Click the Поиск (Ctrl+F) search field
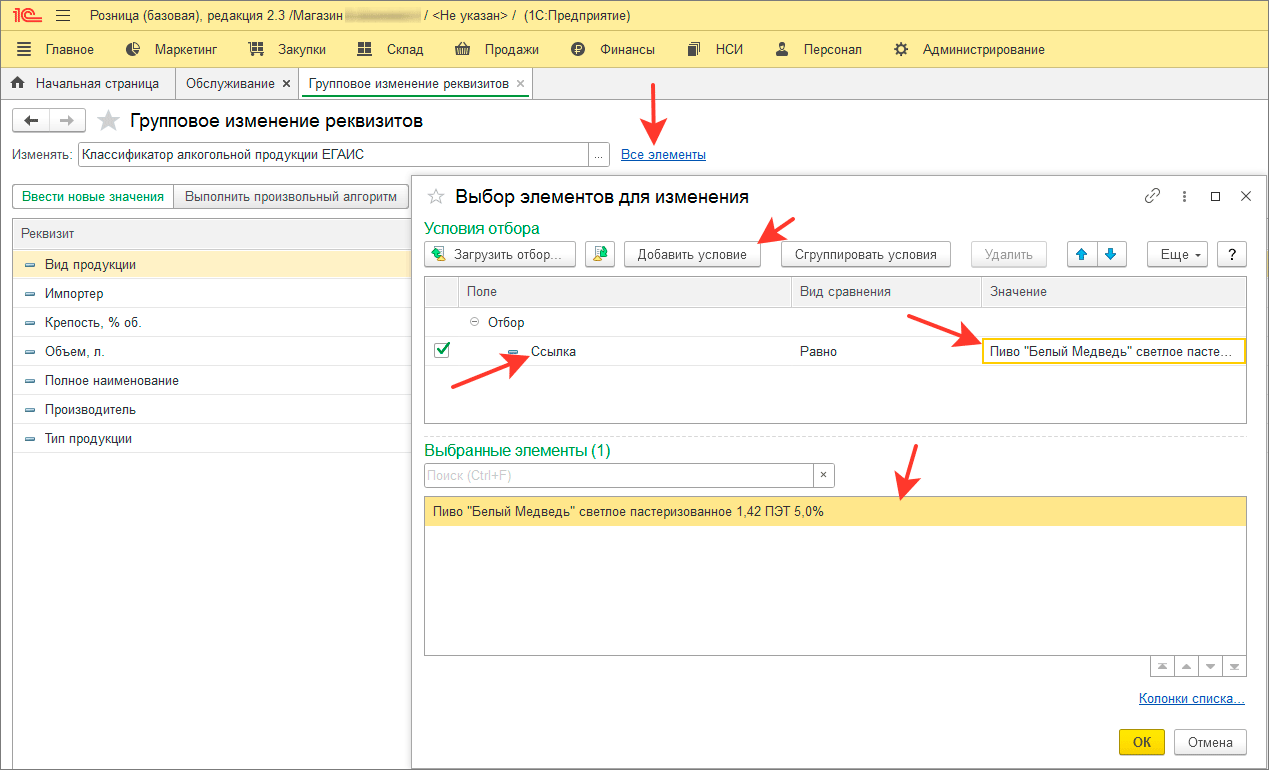Screen dimensions: 1269x770 click(619, 475)
